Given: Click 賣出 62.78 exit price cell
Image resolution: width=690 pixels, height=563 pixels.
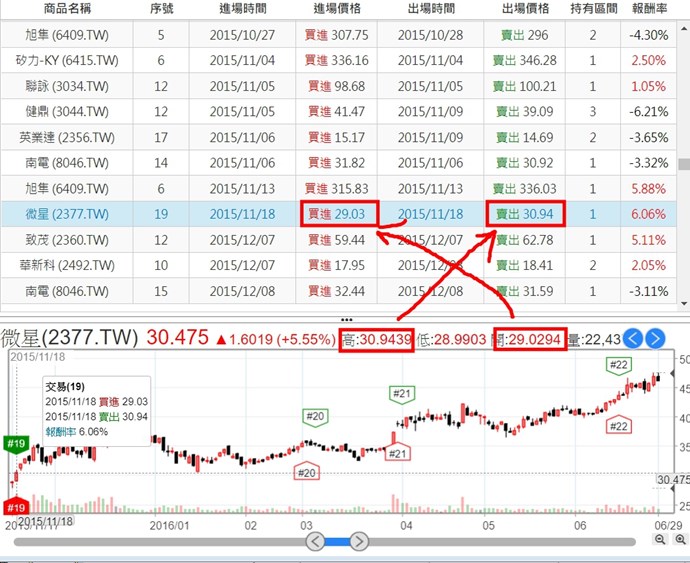Looking at the screenshot, I should [525, 240].
